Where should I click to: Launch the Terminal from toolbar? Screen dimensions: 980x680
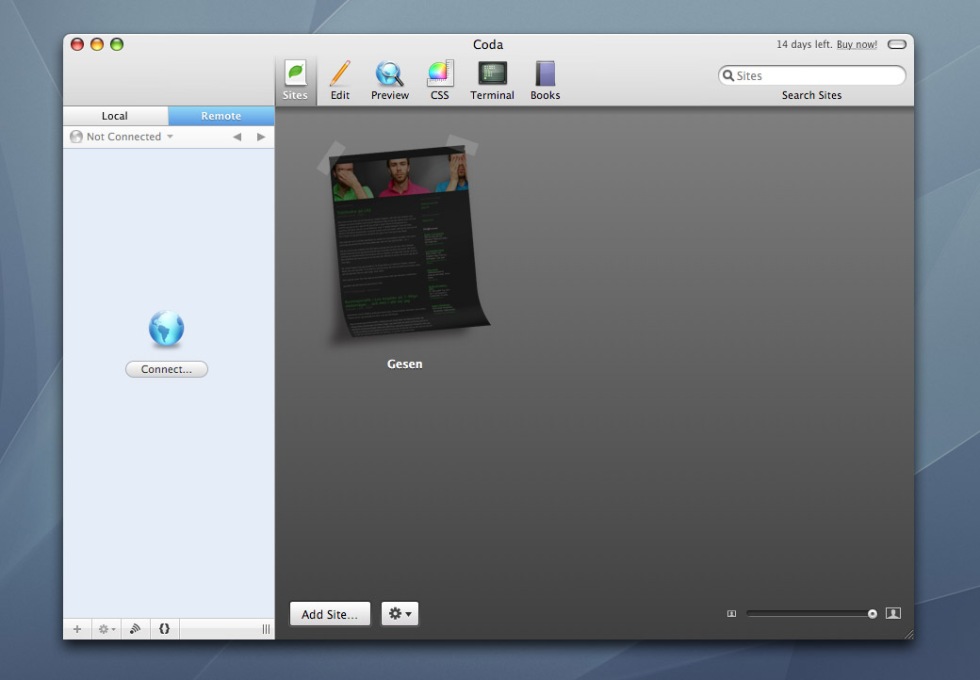492,80
